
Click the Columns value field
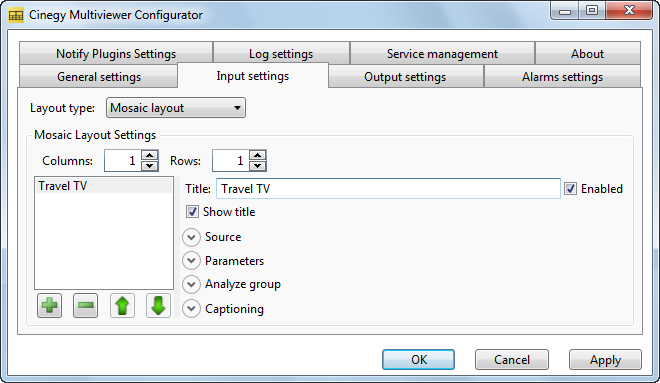point(123,161)
